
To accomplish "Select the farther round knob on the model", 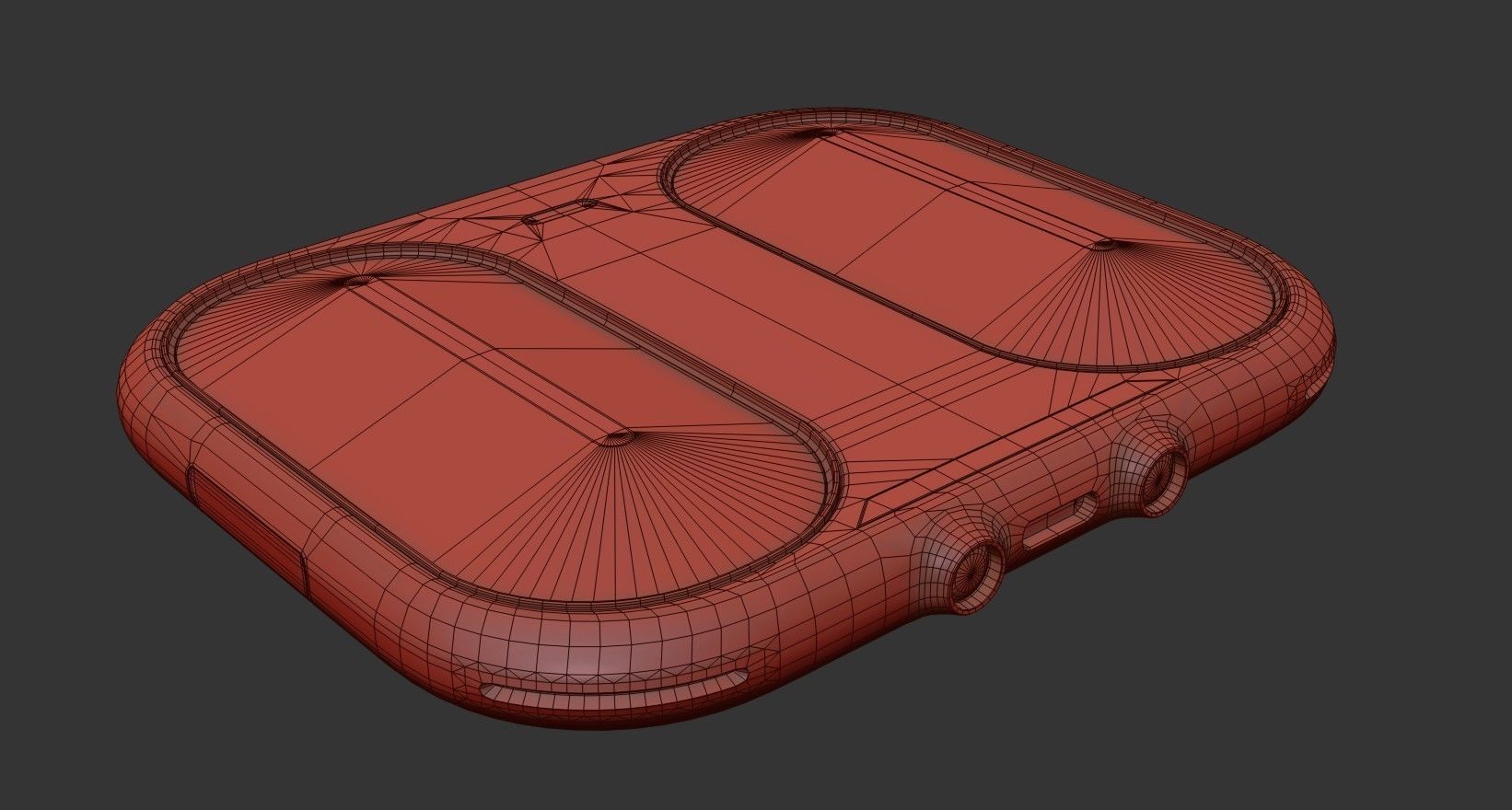I will [x=1164, y=480].
